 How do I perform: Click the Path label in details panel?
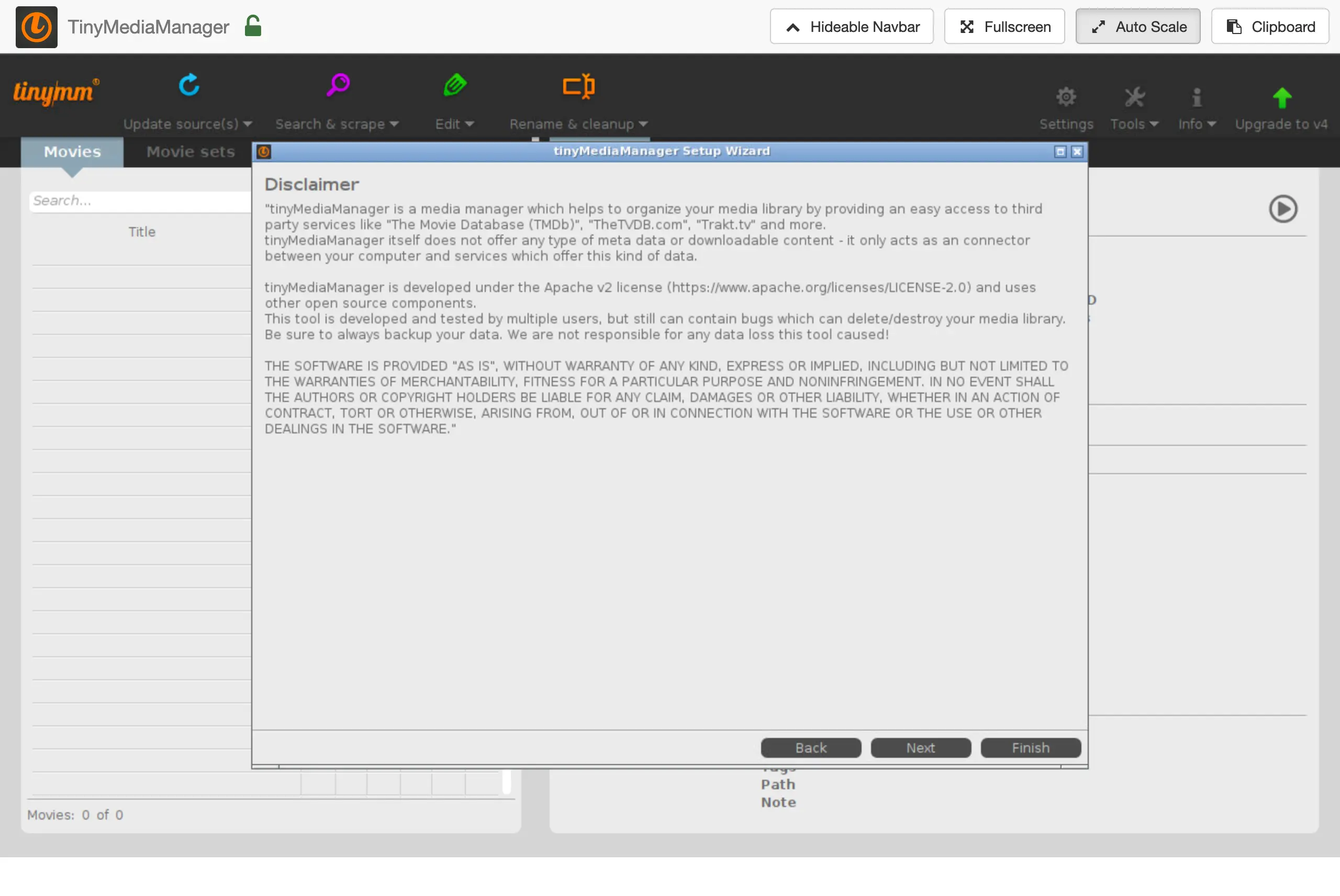pyautogui.click(x=778, y=784)
